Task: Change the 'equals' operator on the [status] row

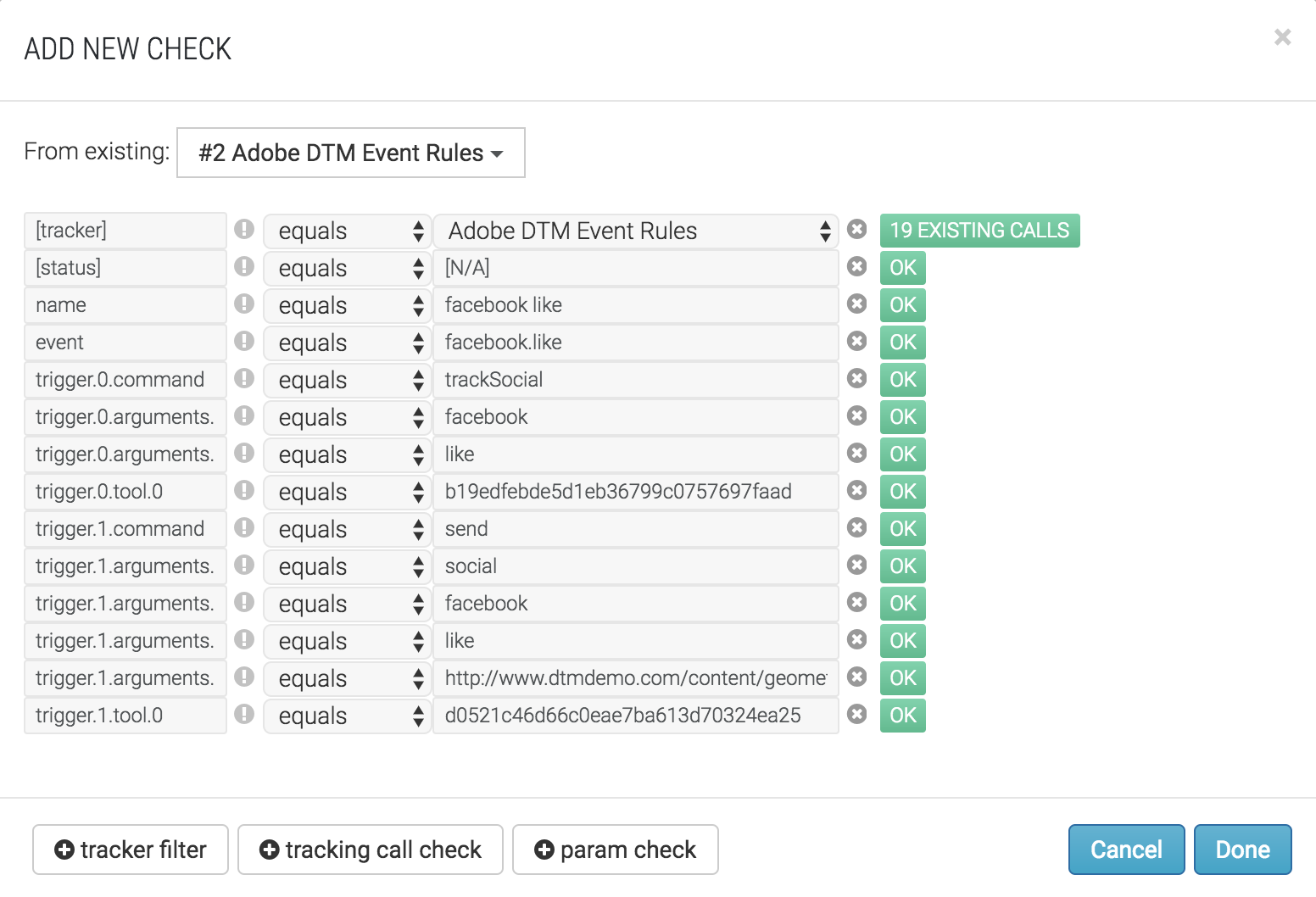Action: tap(347, 268)
